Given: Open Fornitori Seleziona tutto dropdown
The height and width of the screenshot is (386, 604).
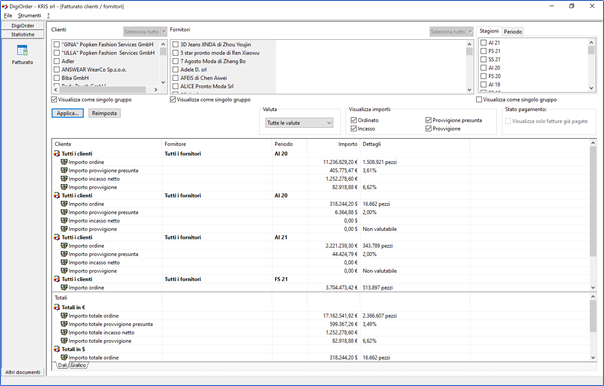Looking at the screenshot, I should click(x=470, y=32).
